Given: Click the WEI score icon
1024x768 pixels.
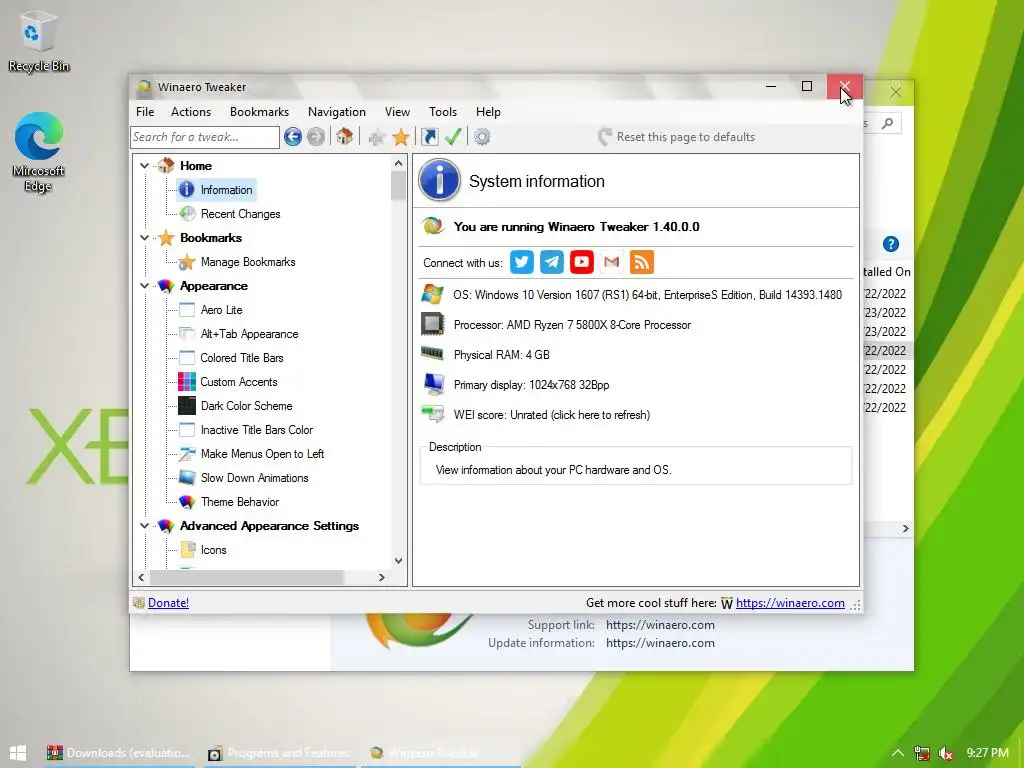Looking at the screenshot, I should (432, 414).
